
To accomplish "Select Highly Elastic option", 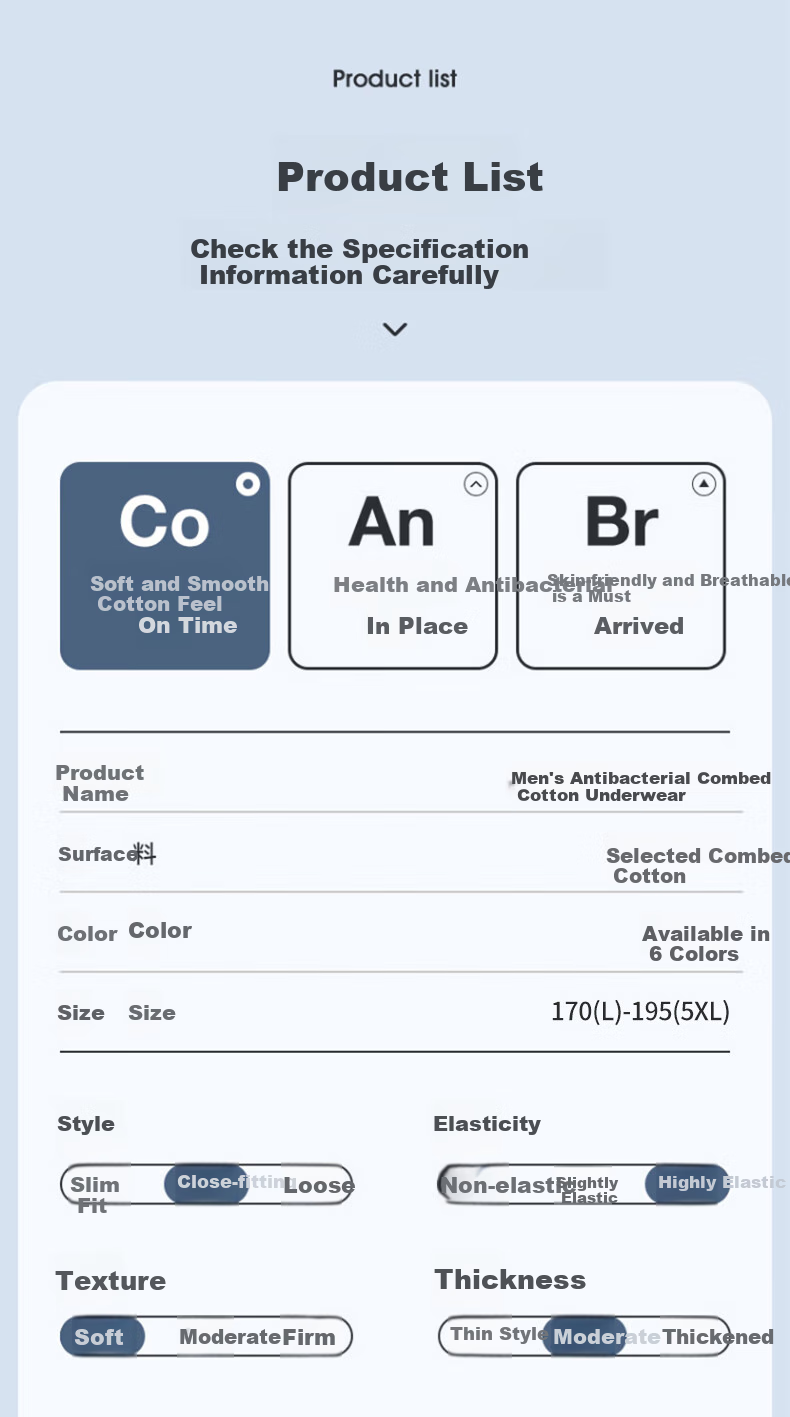I will pos(687,1183).
